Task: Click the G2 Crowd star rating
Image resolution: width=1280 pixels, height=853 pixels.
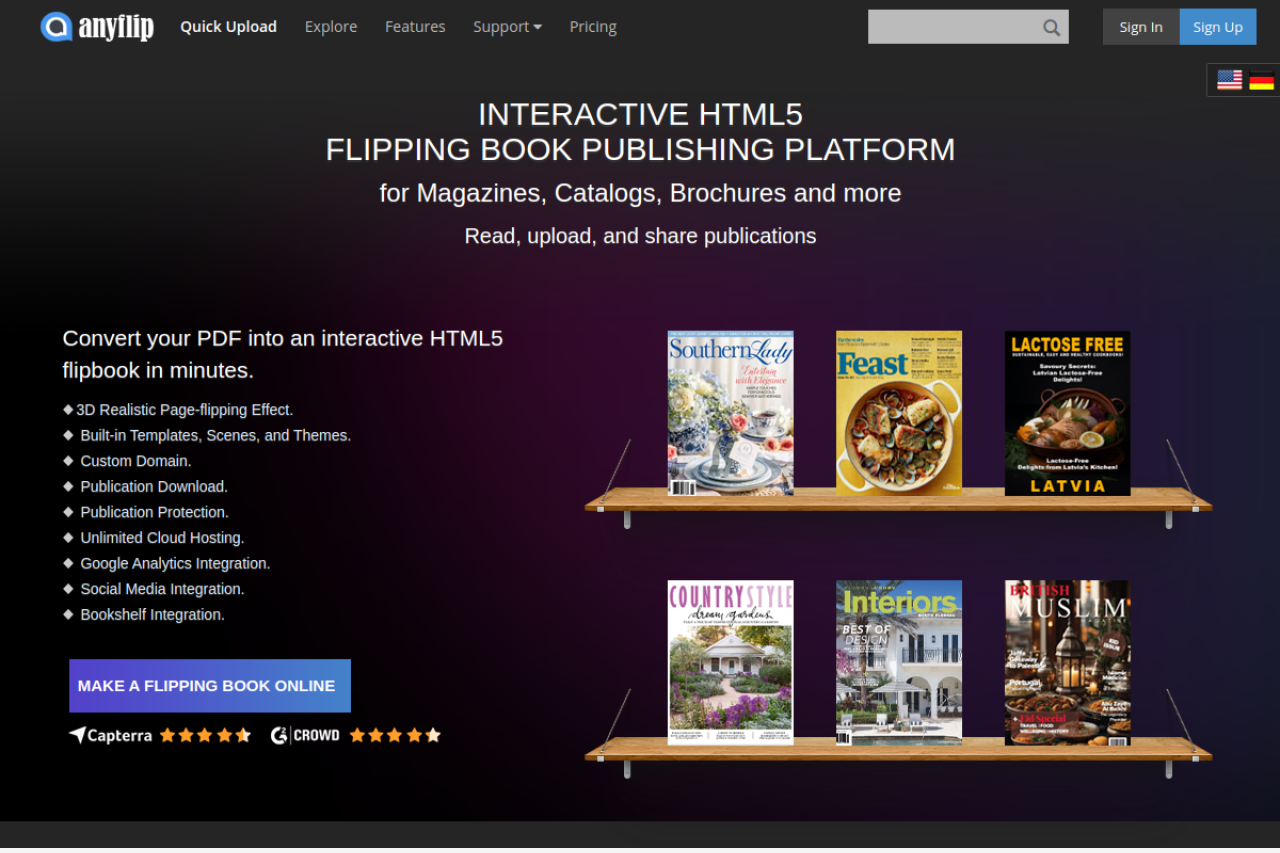Action: (x=395, y=735)
